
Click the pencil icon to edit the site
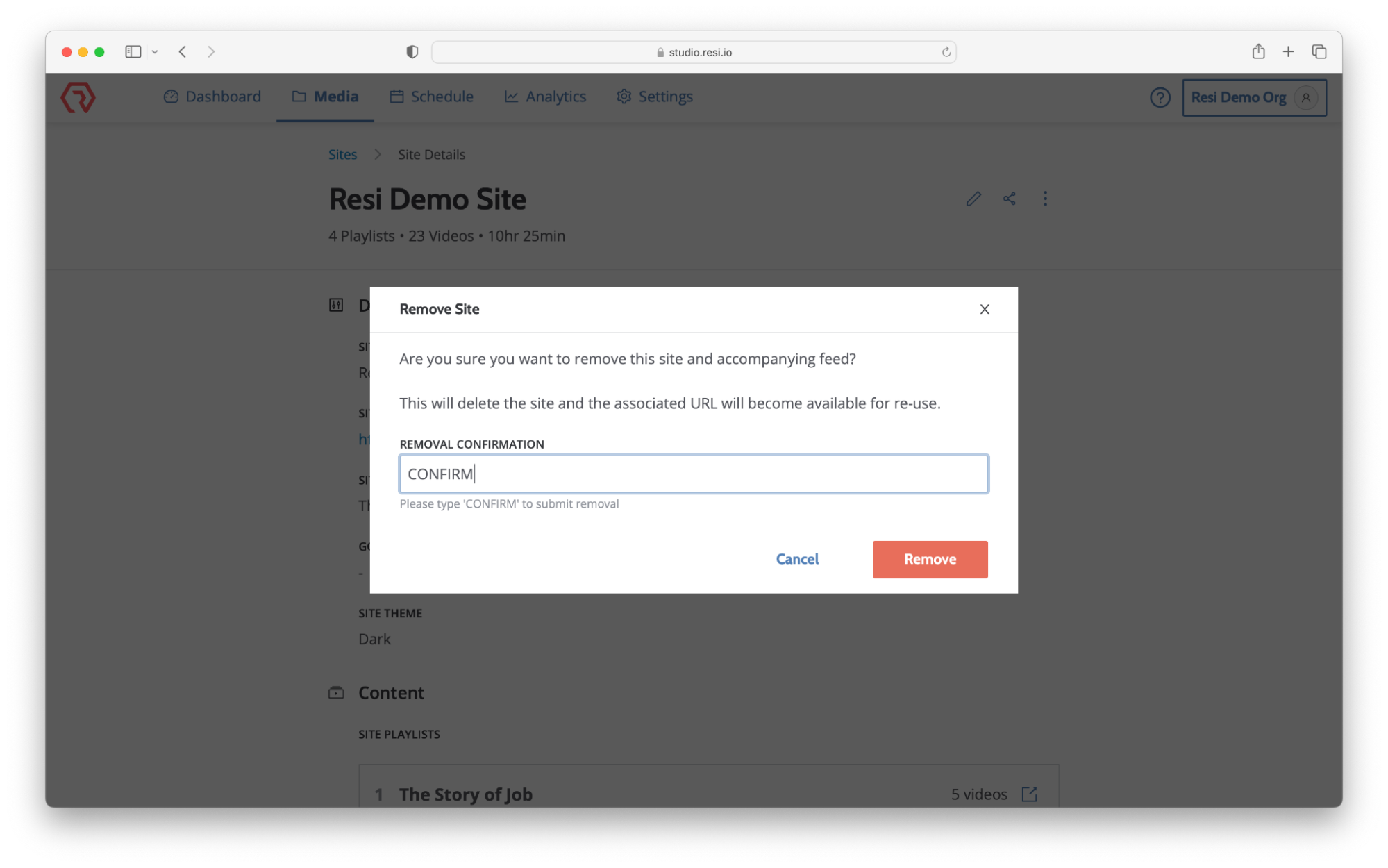coord(973,199)
